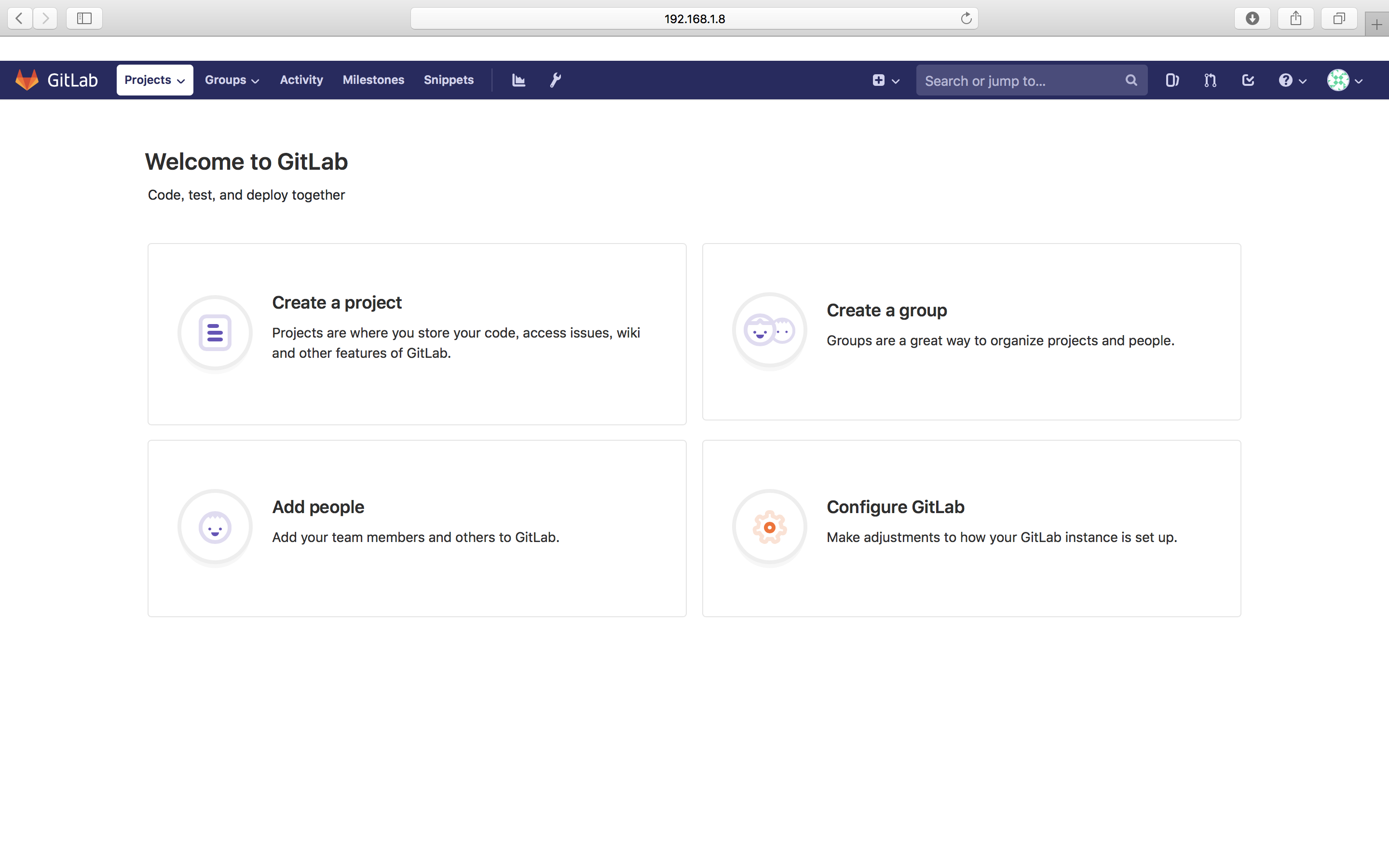Open the instance statistics chart icon
This screenshot has height=868, width=1389.
[x=517, y=80]
